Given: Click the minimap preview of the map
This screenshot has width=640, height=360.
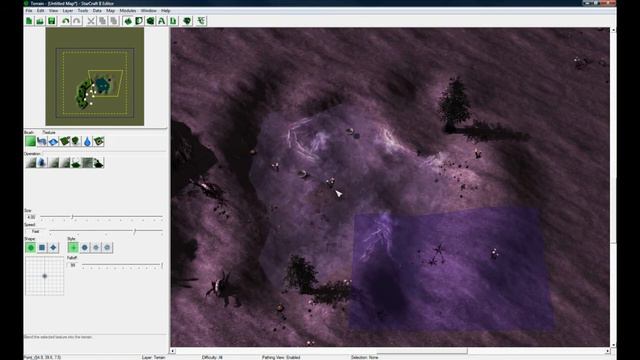Looking at the screenshot, I should tap(95, 77).
